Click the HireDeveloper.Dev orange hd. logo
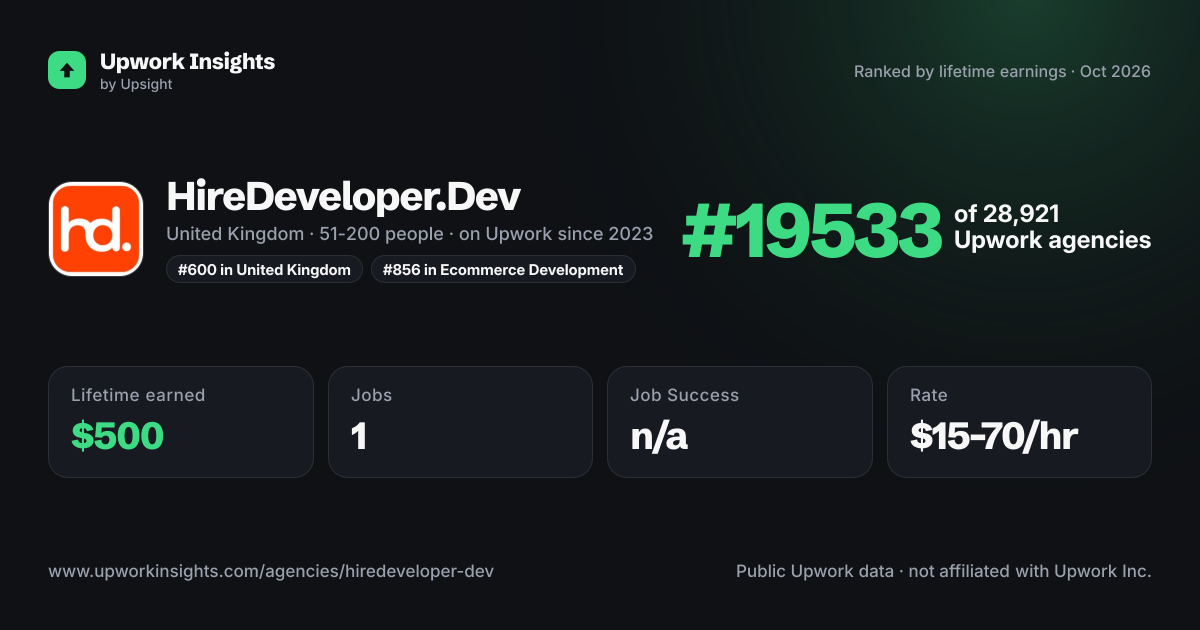This screenshot has width=1200, height=630. click(x=96, y=229)
